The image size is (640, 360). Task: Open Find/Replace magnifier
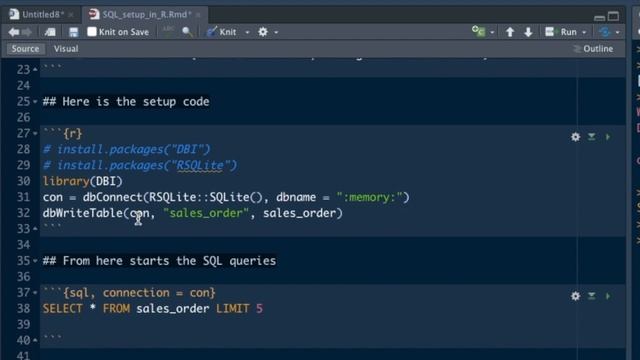pyautogui.click(x=187, y=32)
